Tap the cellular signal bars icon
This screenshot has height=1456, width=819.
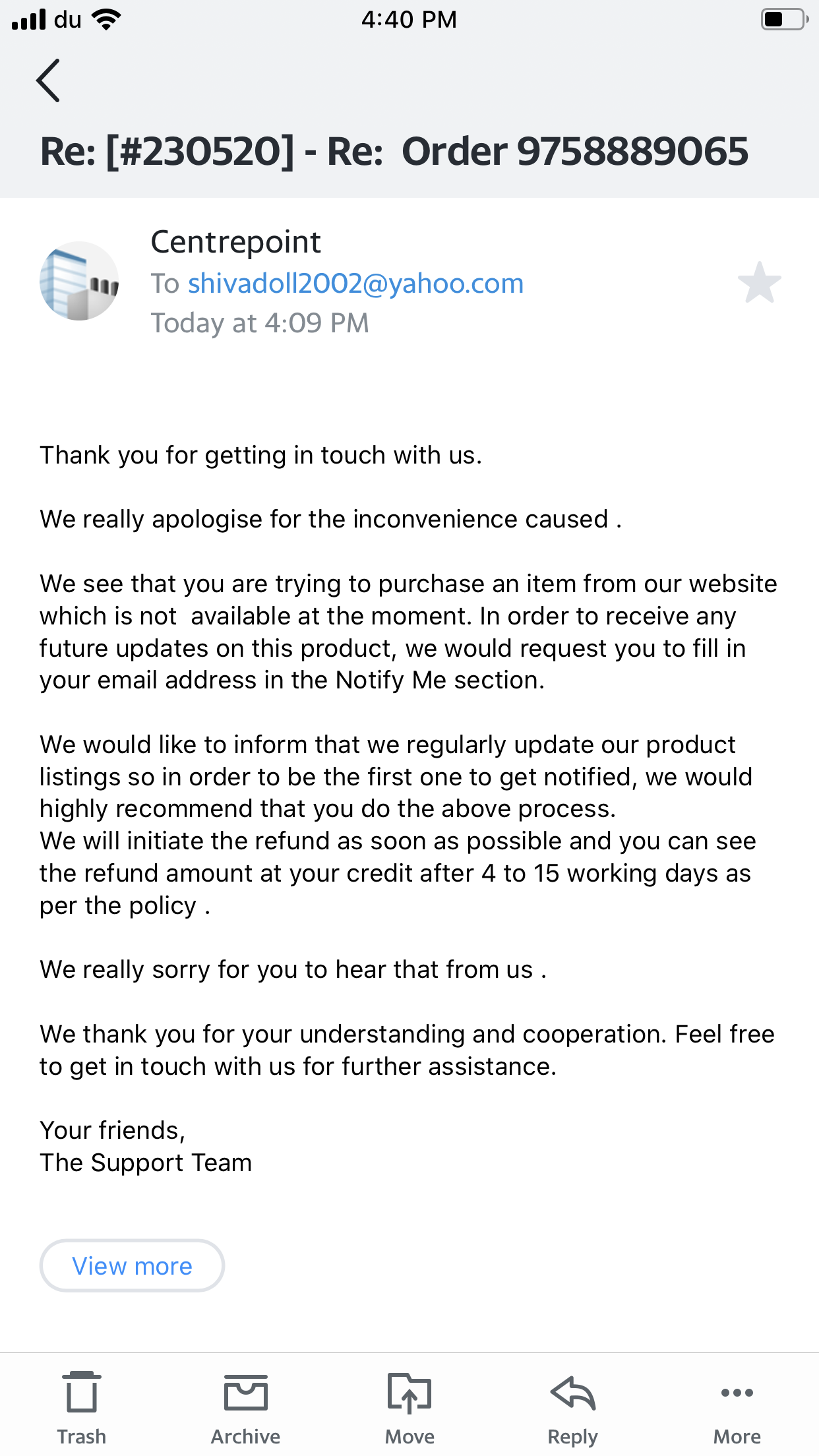[x=29, y=19]
